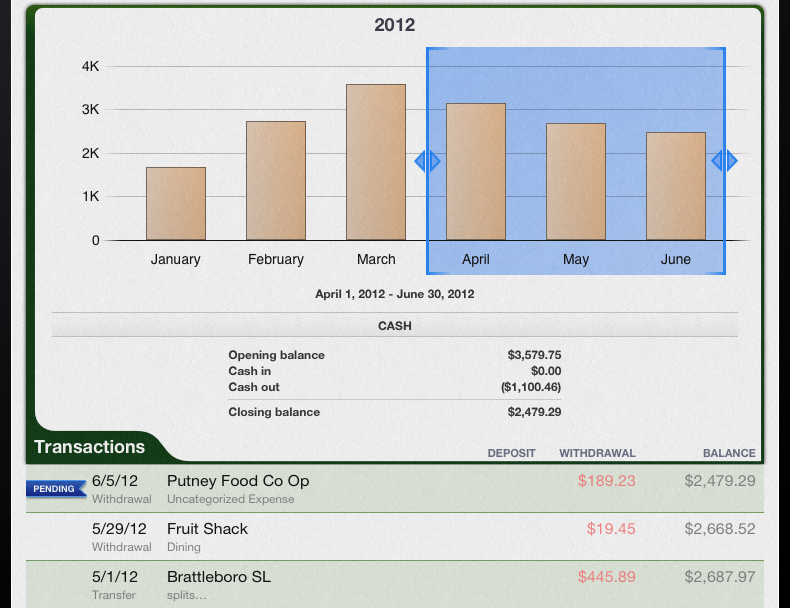Click the splits... category label
Viewport: 790px width, 608px height.
coord(187,595)
